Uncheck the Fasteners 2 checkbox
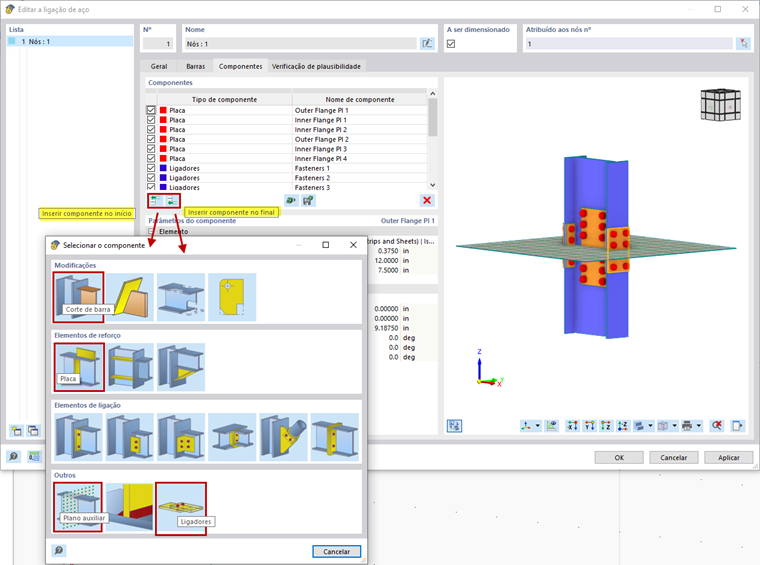 click(x=151, y=178)
